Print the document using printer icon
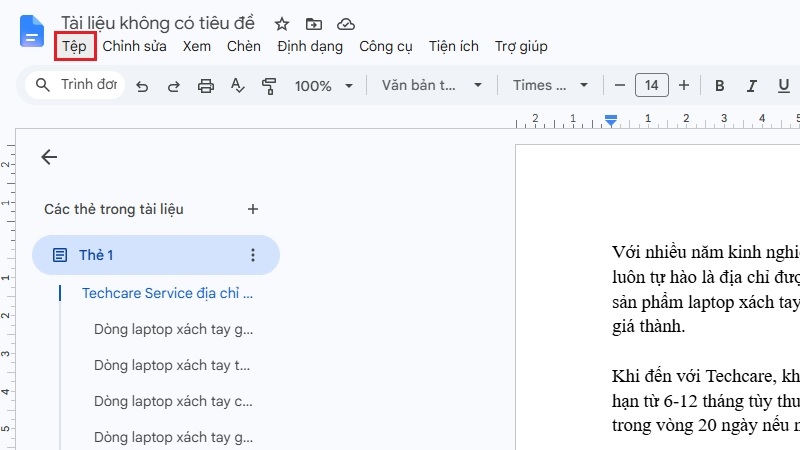Image resolution: width=800 pixels, height=450 pixels. 206,86
